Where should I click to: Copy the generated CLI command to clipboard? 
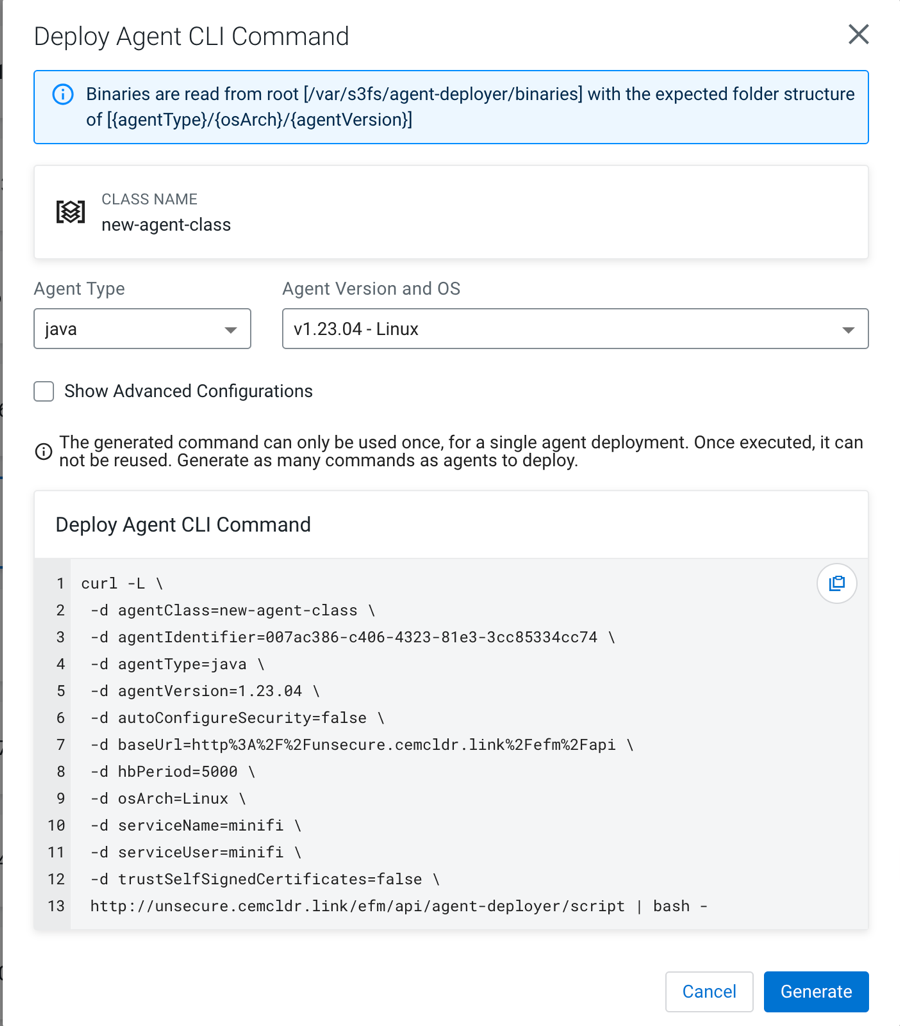[x=836, y=583]
